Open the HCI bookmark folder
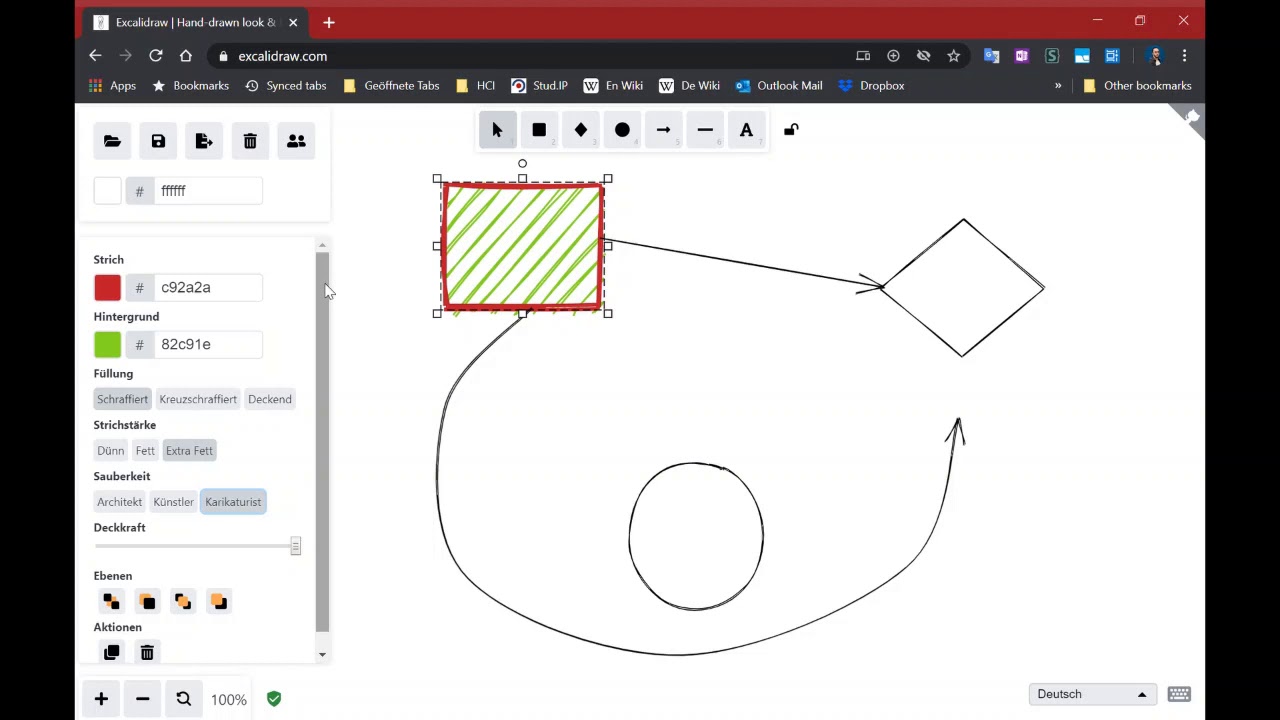Viewport: 1280px width, 720px height. [475, 86]
